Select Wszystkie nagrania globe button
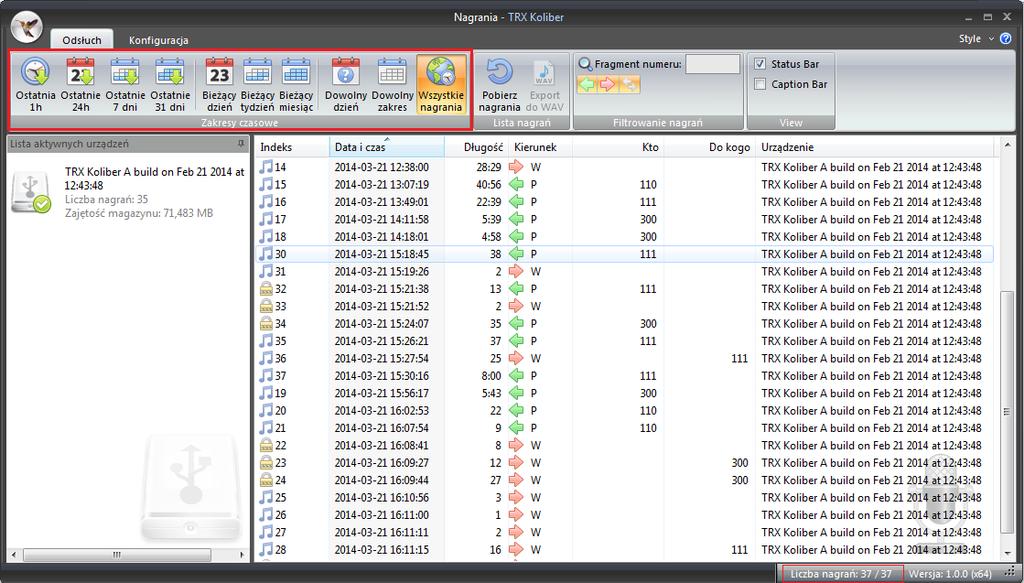1024x583 pixels. (441, 85)
